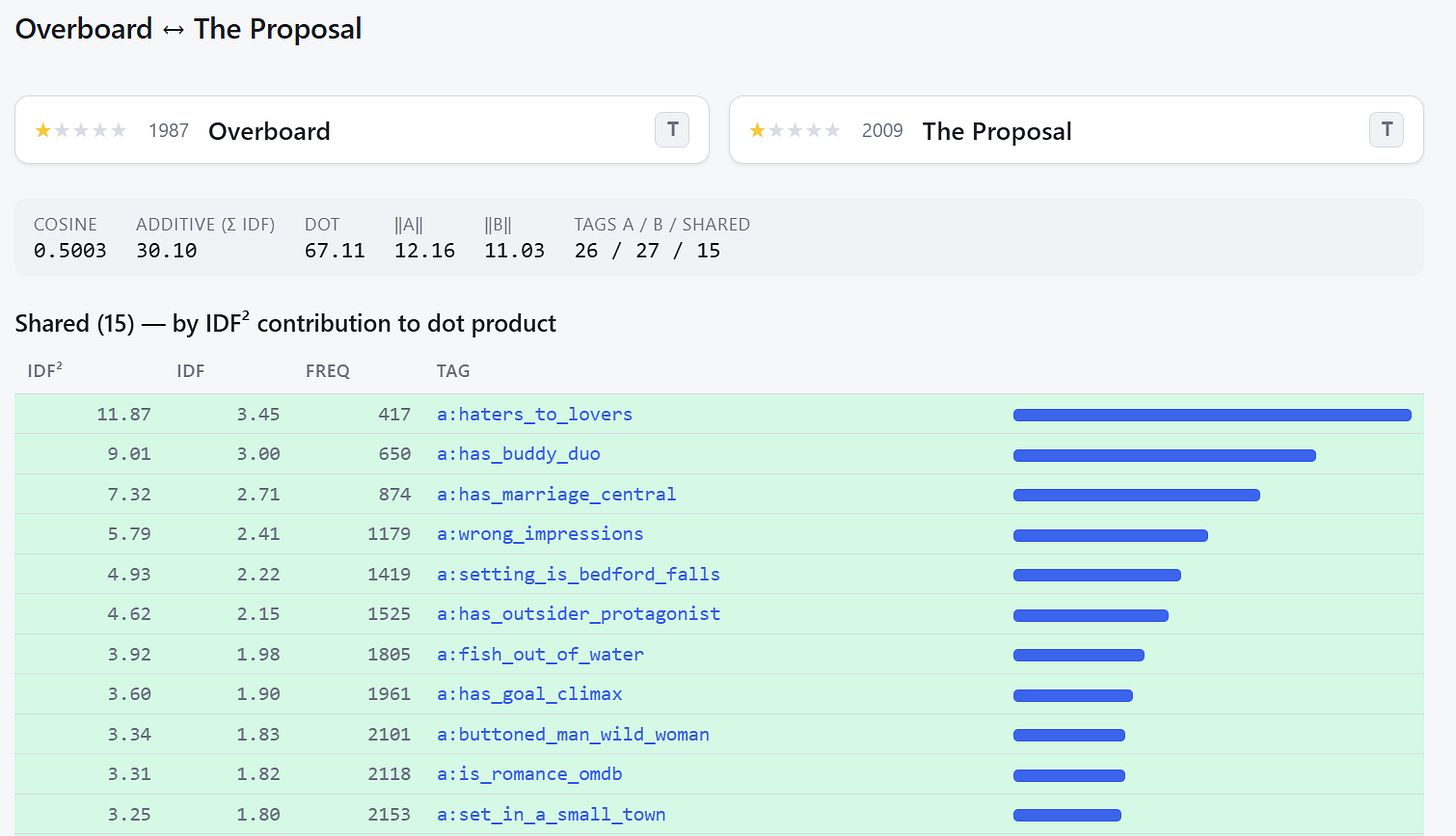Open the Overboard movie title
The image size is (1456, 836).
pos(269,131)
